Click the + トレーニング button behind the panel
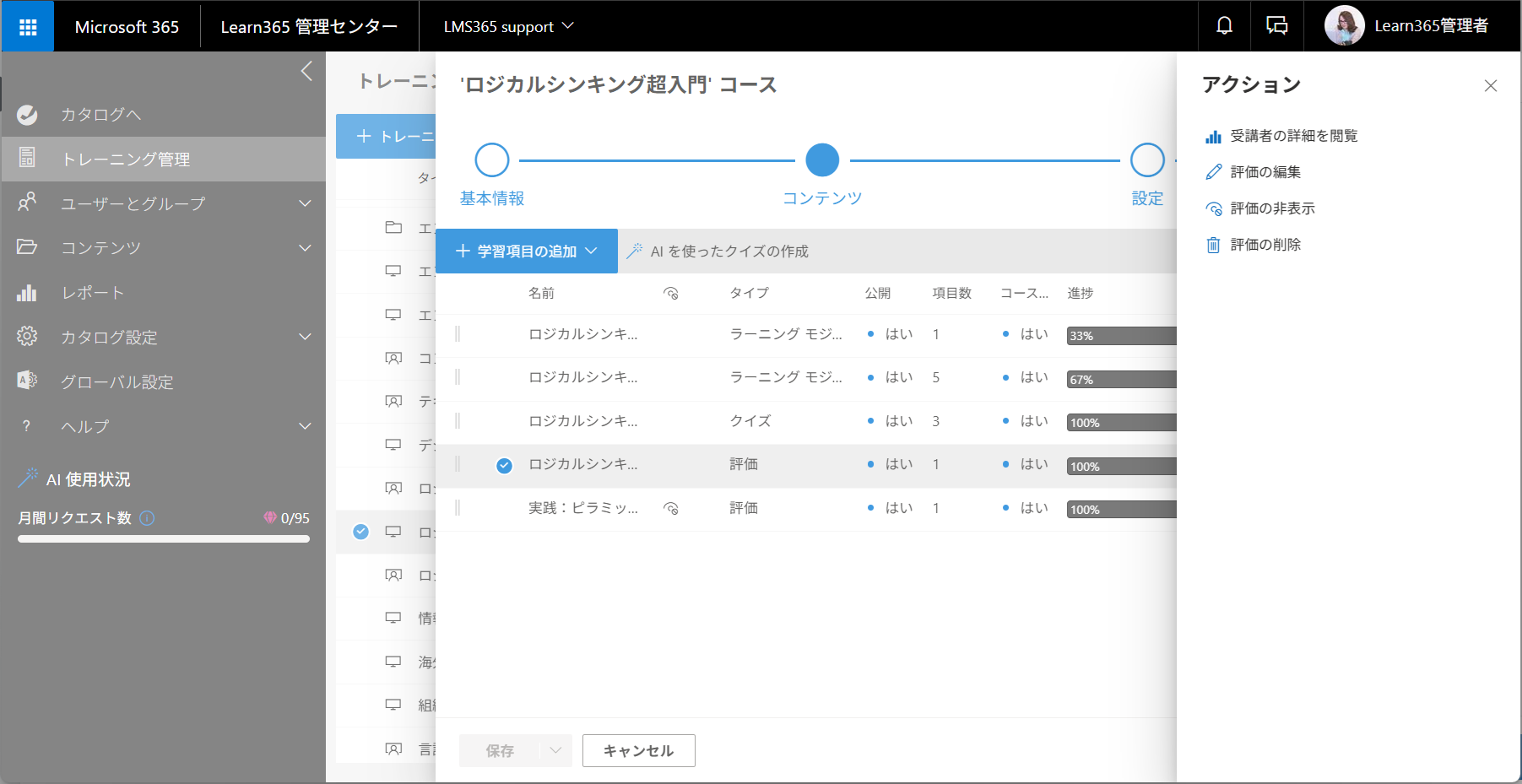 386,137
